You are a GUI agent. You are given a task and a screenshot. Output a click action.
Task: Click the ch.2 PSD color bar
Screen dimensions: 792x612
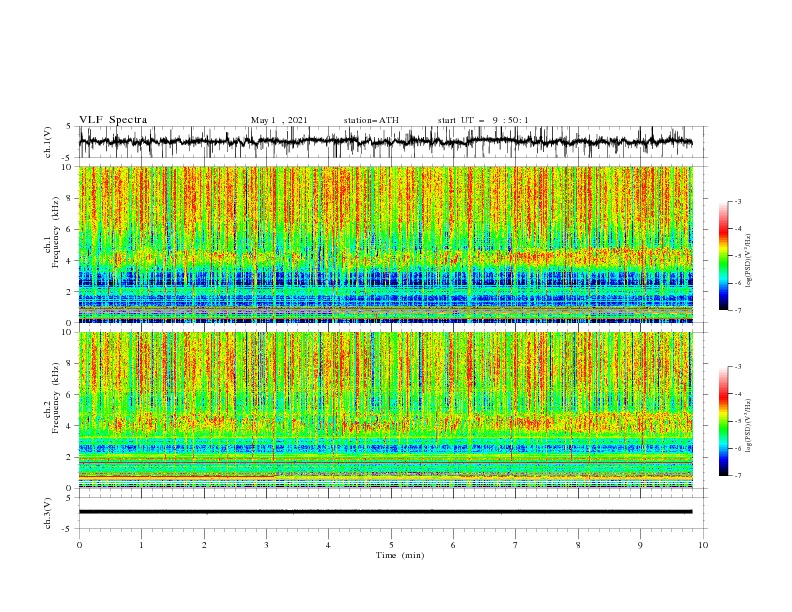point(723,421)
